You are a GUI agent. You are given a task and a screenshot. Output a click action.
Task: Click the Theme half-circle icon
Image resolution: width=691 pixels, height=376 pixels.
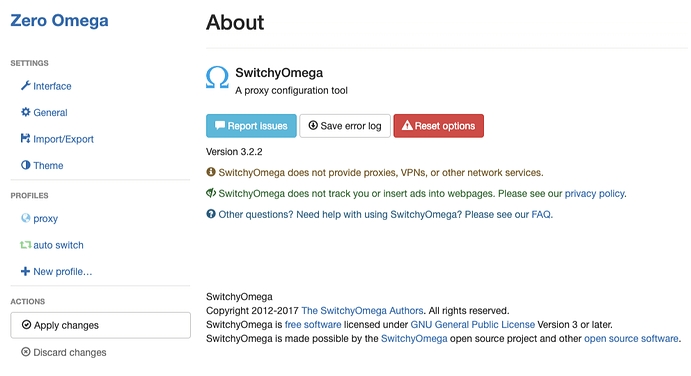[x=26, y=165]
